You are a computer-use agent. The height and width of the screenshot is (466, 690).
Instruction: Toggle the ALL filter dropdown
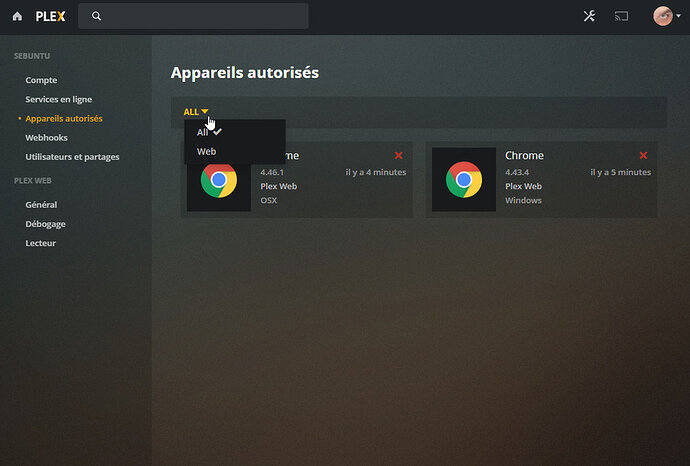point(196,112)
